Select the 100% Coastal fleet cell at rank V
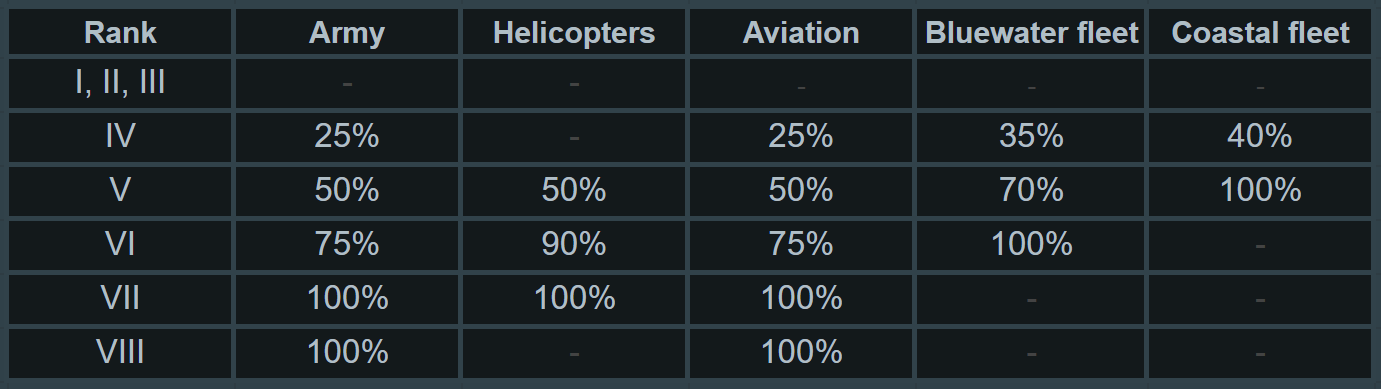The image size is (1381, 389). pos(1260,190)
